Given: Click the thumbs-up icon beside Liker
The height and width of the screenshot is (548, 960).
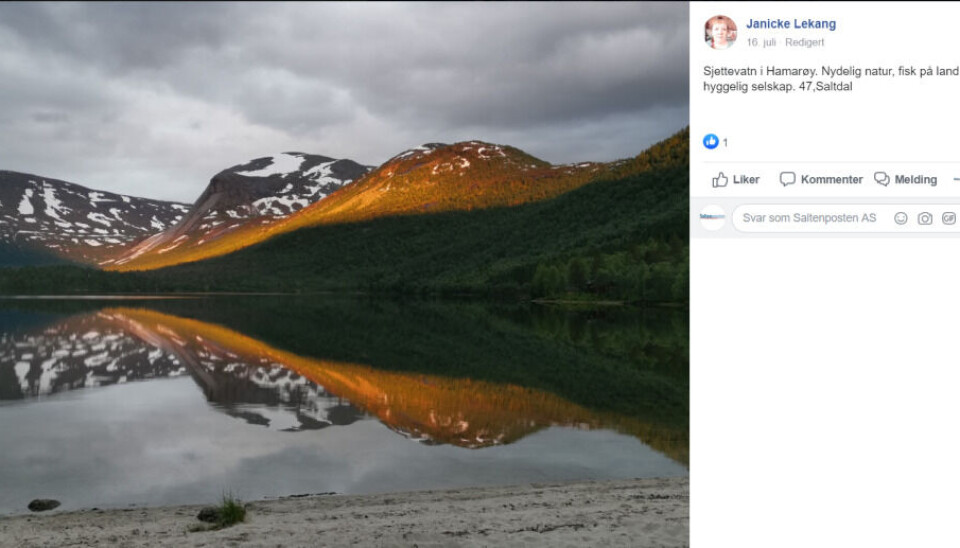Looking at the screenshot, I should (720, 180).
